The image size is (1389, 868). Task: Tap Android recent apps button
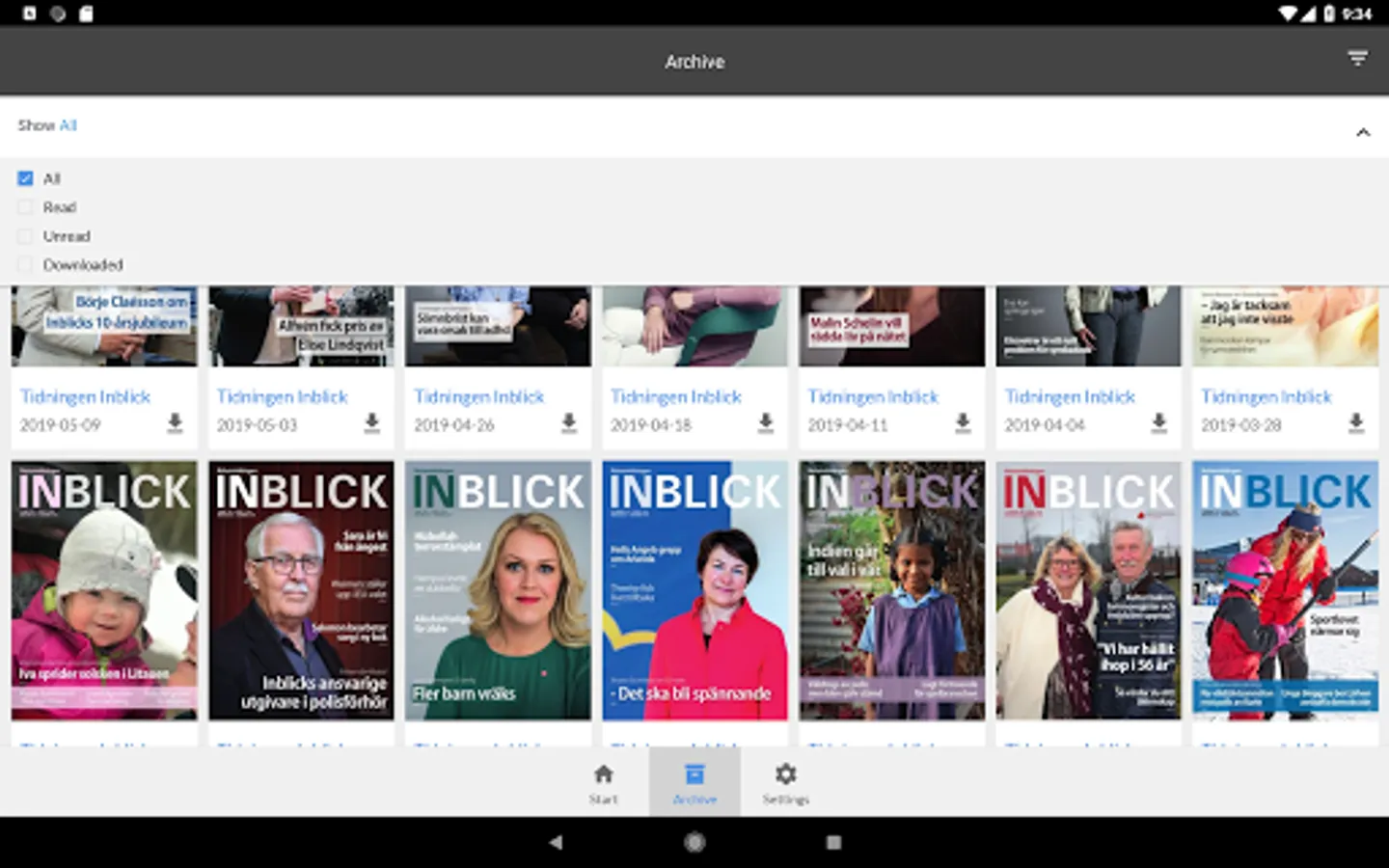point(833,842)
